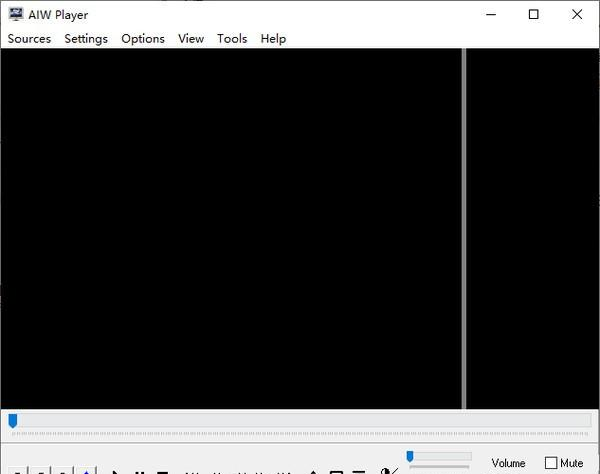The width and height of the screenshot is (600, 474).
Task: Open the Options menu
Action: point(143,39)
